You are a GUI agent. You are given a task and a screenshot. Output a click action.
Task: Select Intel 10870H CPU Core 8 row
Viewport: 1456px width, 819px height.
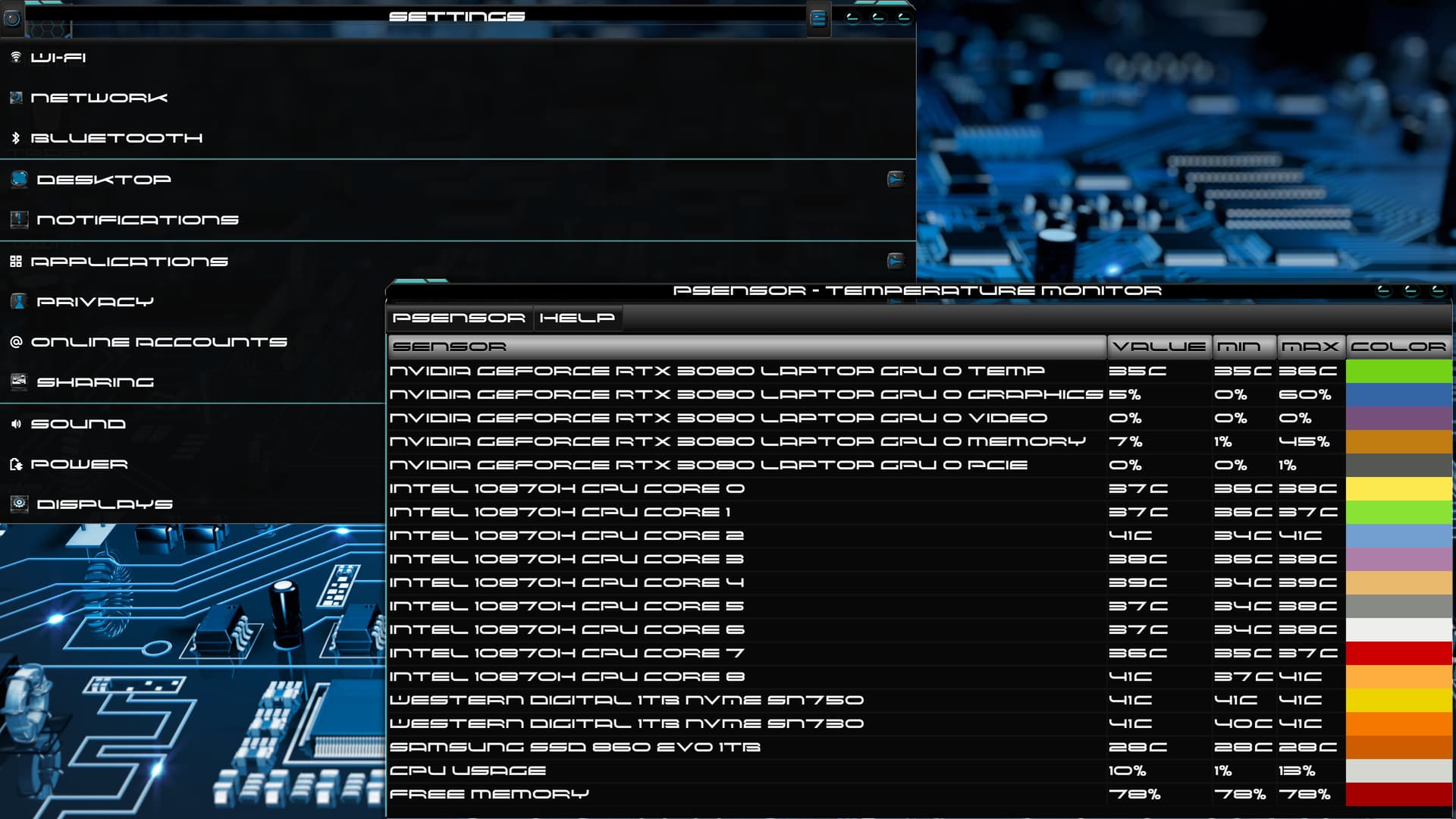click(x=919, y=676)
